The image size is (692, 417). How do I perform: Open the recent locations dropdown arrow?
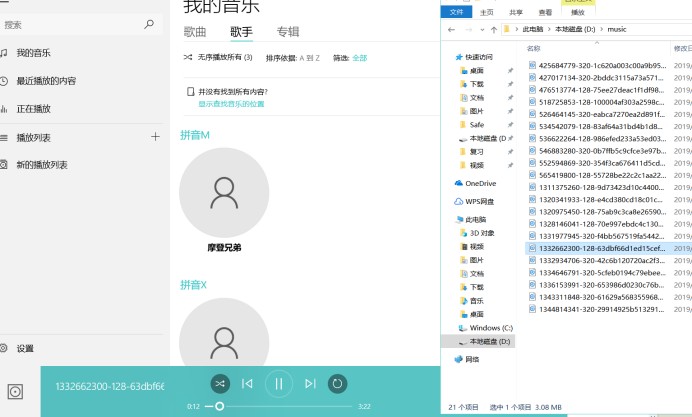pos(482,30)
